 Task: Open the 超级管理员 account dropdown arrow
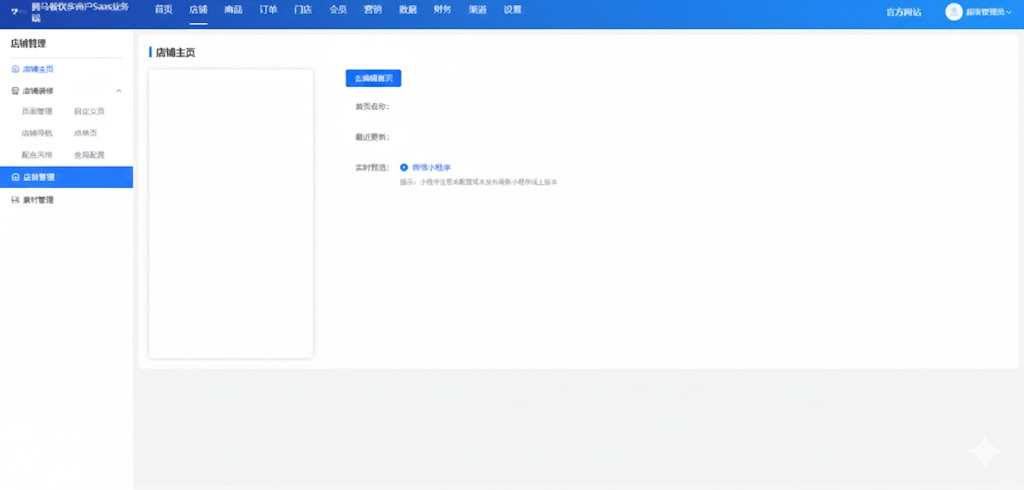[x=1012, y=12]
